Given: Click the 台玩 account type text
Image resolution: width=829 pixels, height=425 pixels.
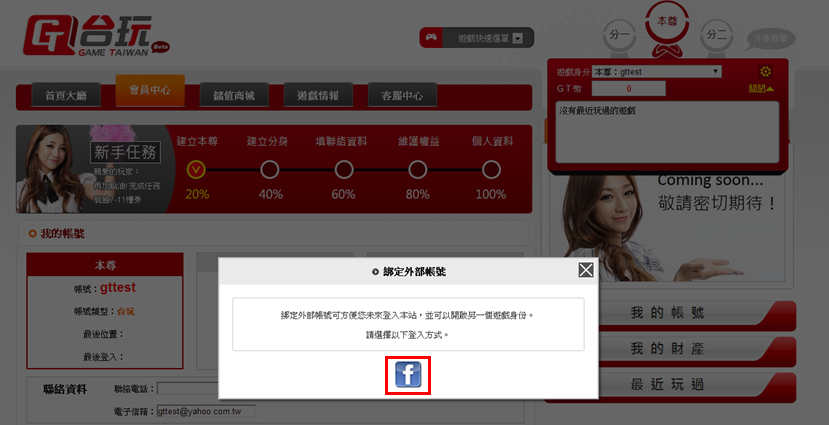Looking at the screenshot, I should (x=126, y=311).
